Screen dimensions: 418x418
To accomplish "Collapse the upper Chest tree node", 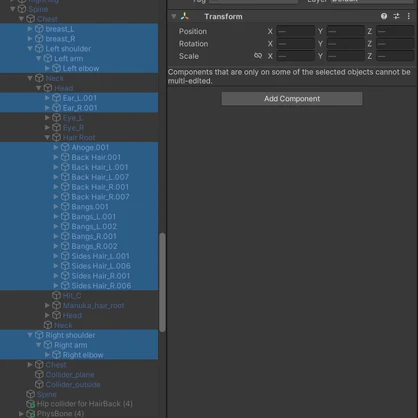I will click(x=21, y=19).
